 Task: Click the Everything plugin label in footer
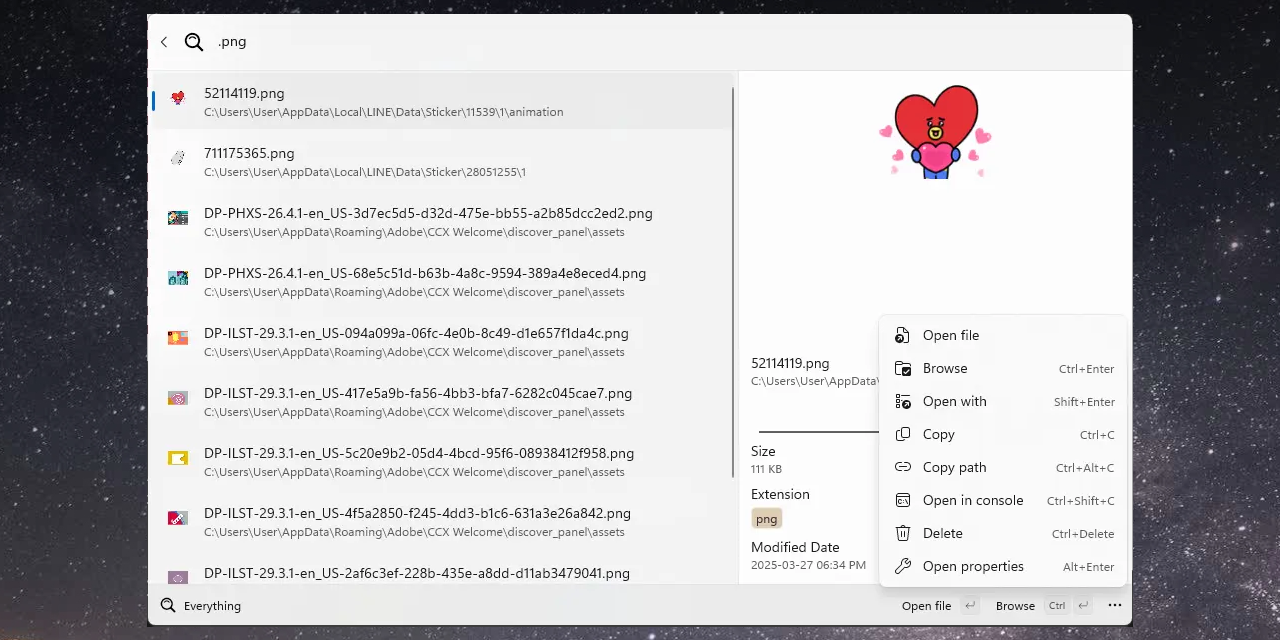click(x=212, y=606)
